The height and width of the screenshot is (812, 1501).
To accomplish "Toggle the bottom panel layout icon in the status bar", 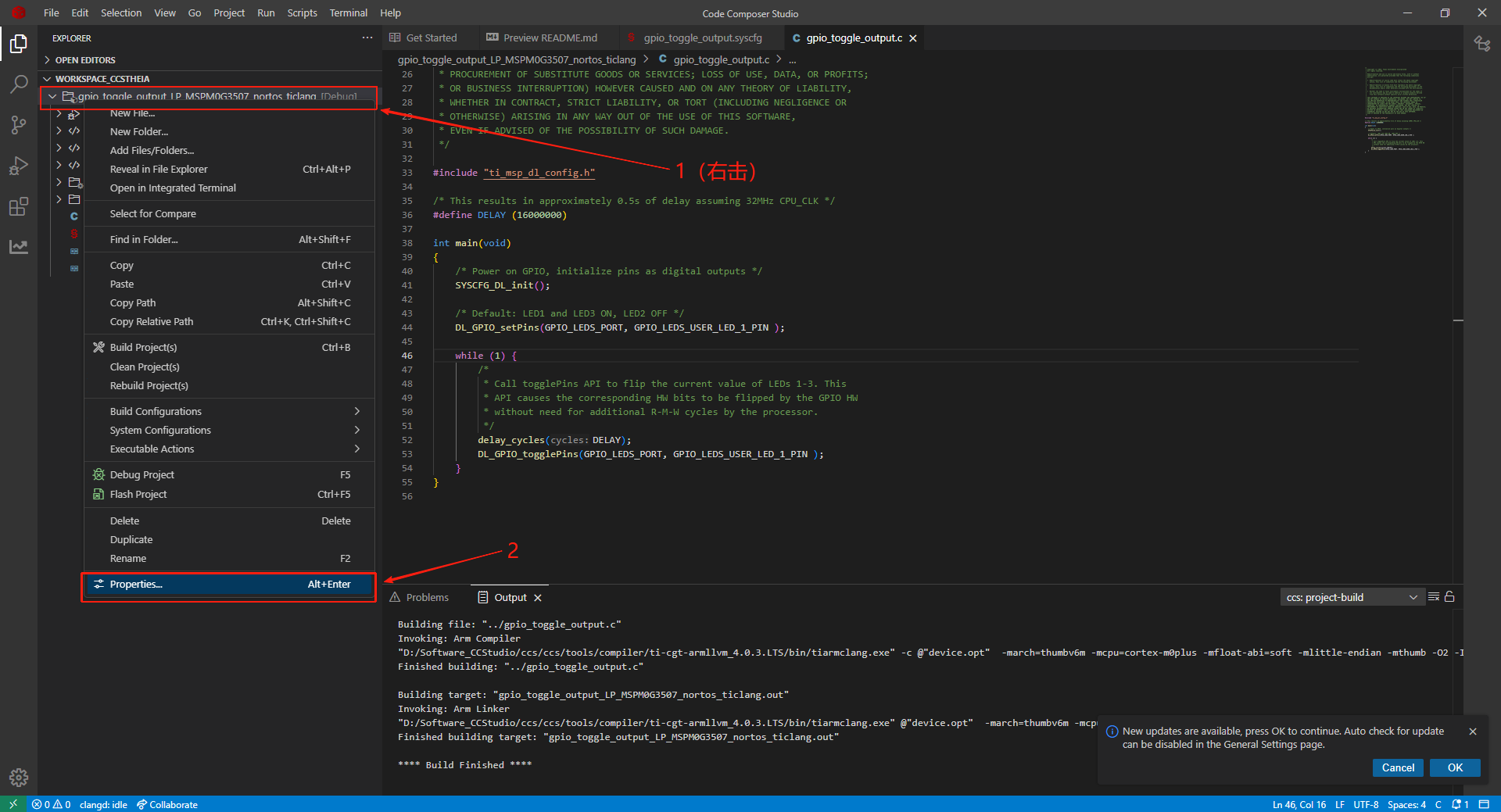I will point(1484,804).
